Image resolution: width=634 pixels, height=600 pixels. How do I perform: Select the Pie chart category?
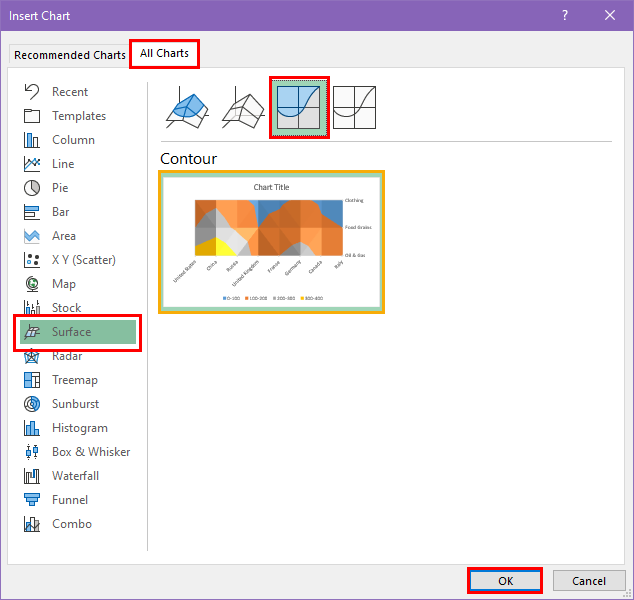[78, 188]
